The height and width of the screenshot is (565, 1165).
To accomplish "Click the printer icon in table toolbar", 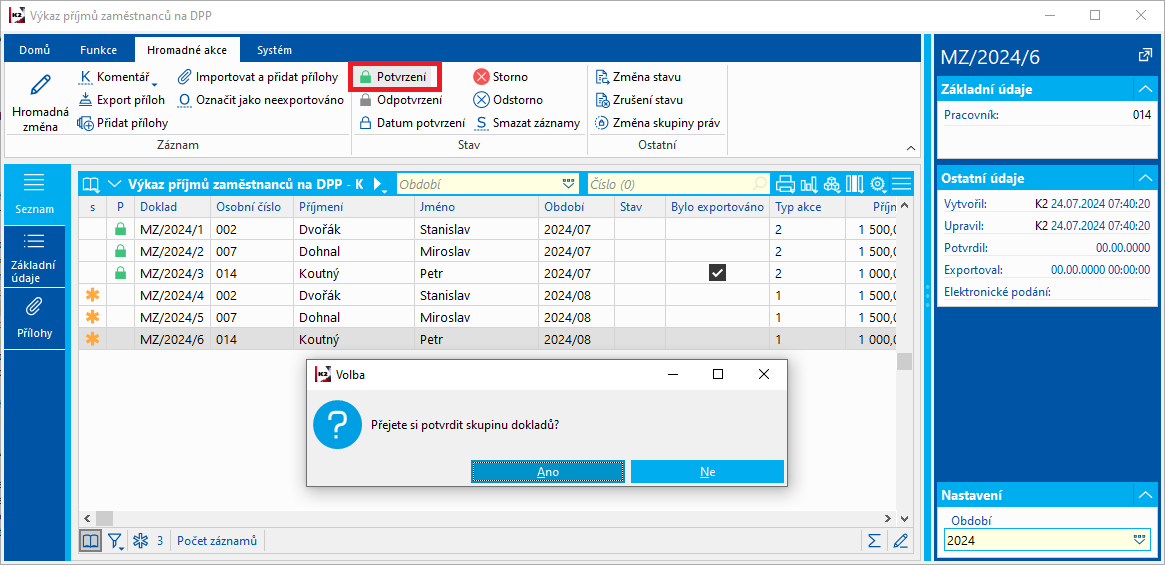I will coord(785,184).
